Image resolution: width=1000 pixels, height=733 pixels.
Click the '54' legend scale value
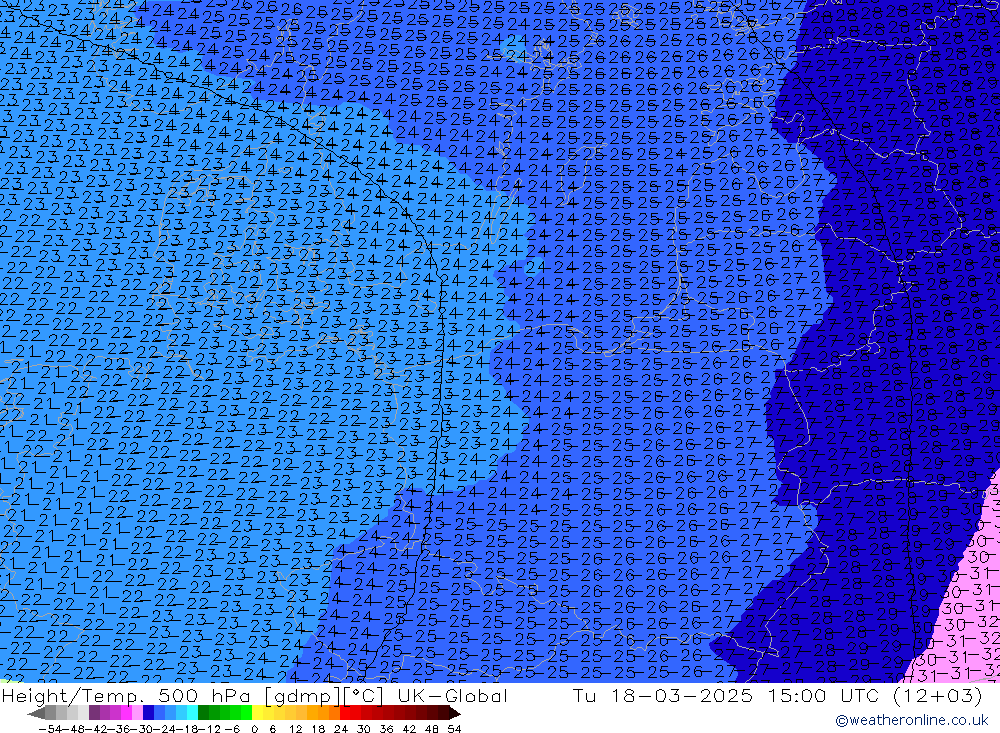click(x=454, y=729)
